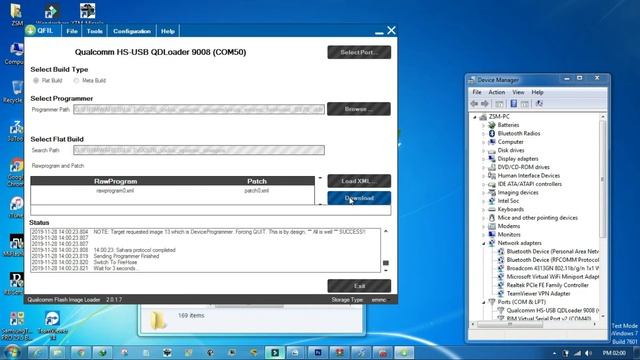
Task: Expand the Disk drives node arrow
Action: [484, 151]
